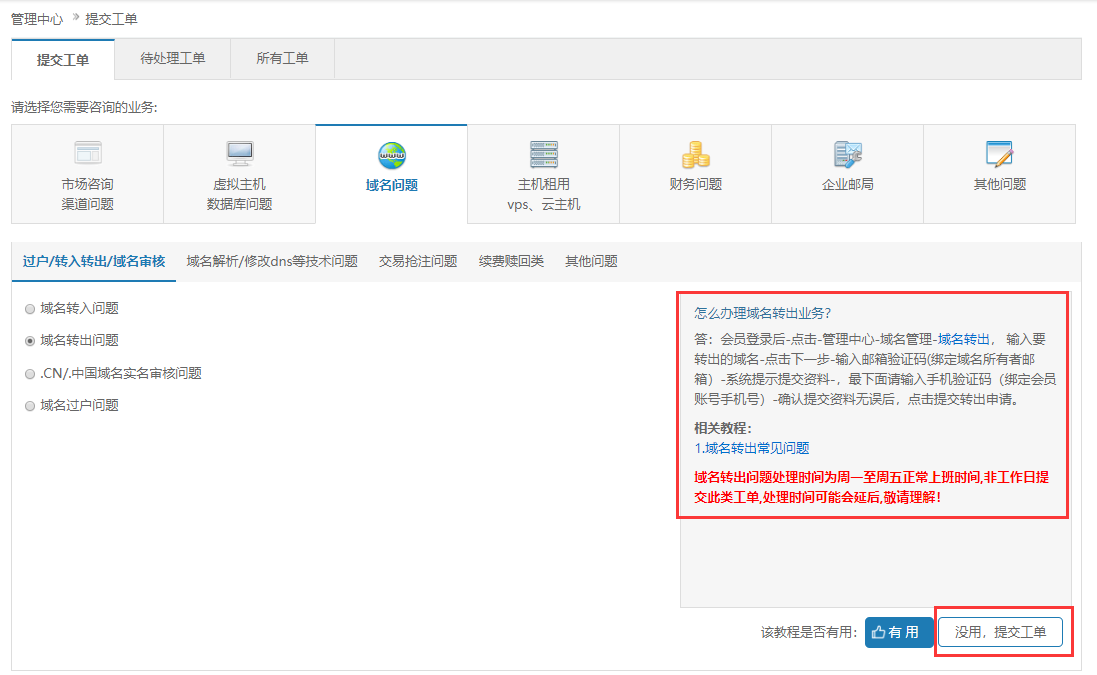This screenshot has width=1097, height=675.
Task: Open the 主机租用 server rack icon
Action: click(544, 153)
